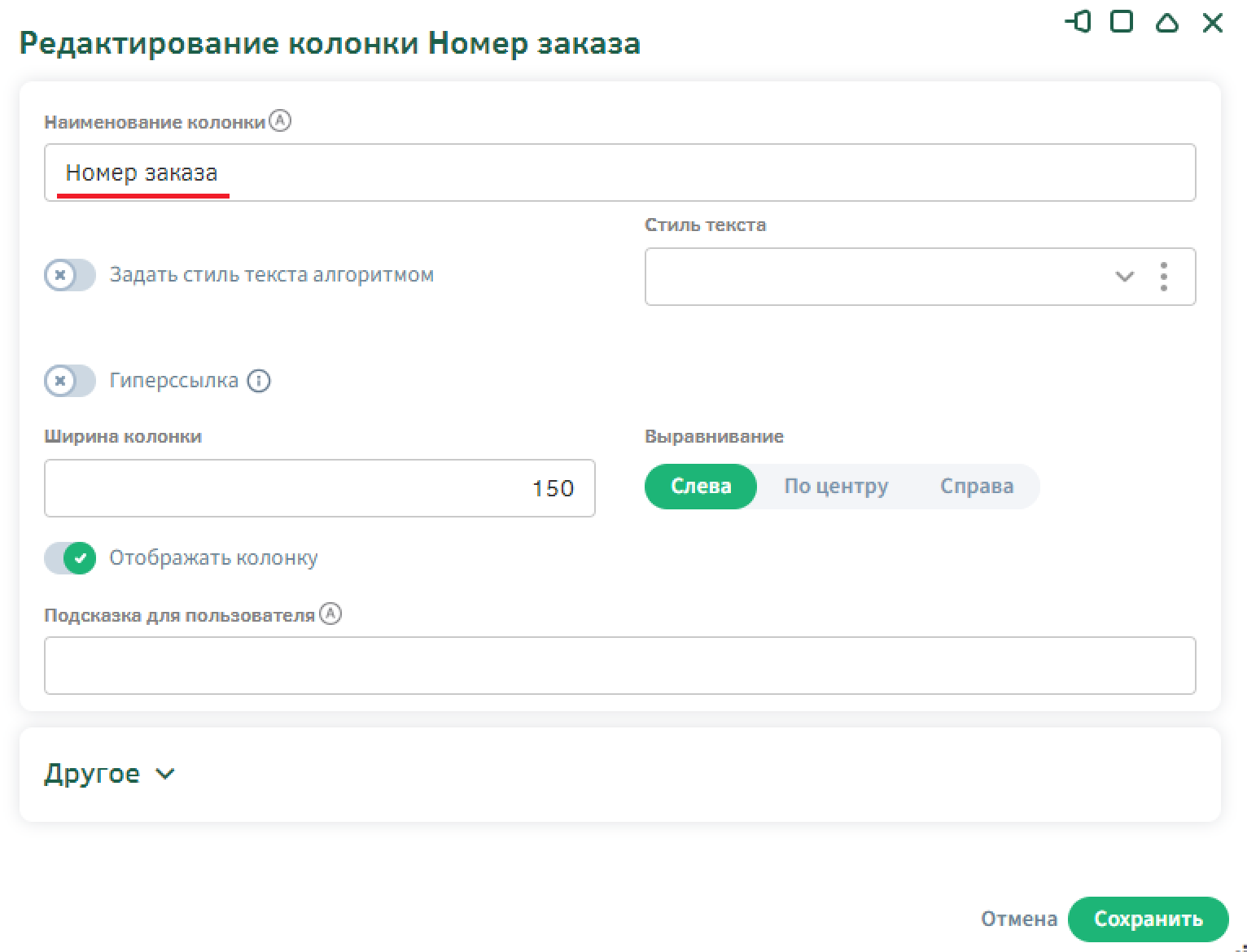1247x952 pixels.
Task: Open the three-dot menu in Стиль текста
Action: tap(1164, 277)
